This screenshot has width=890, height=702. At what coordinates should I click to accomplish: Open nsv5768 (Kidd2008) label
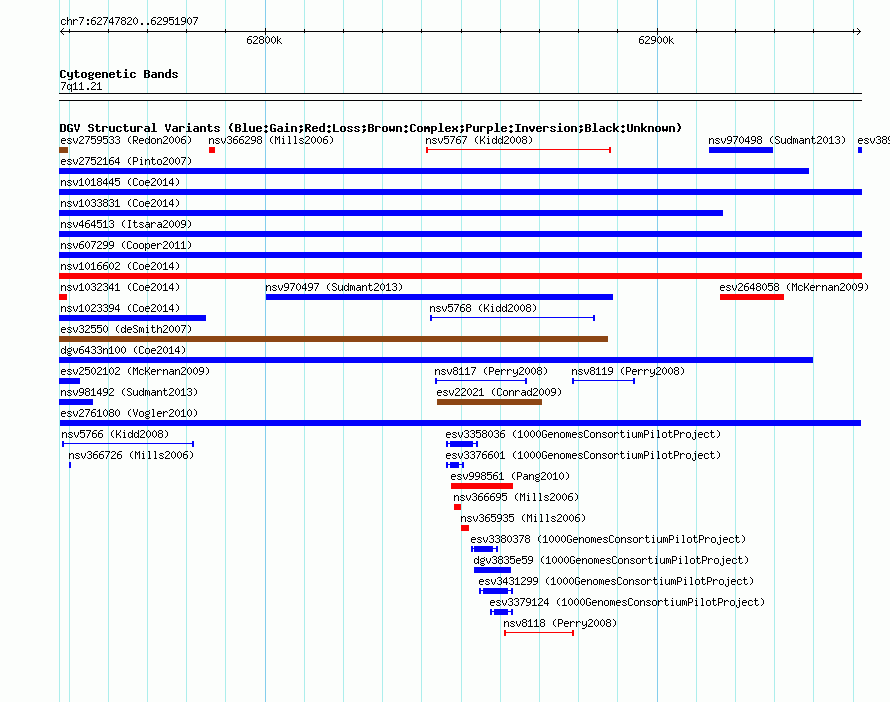tap(483, 308)
